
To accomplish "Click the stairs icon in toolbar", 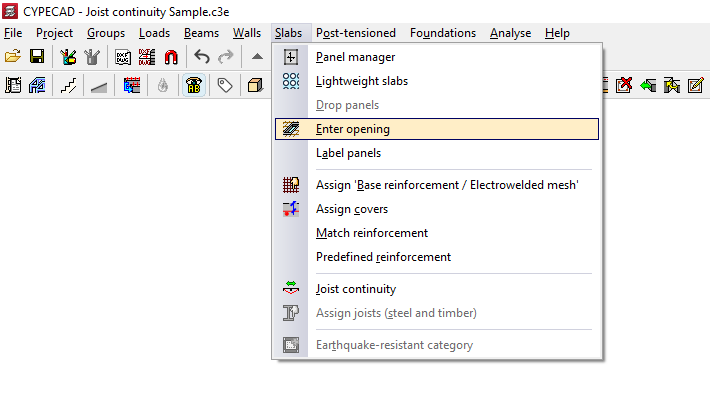I will click(68, 86).
